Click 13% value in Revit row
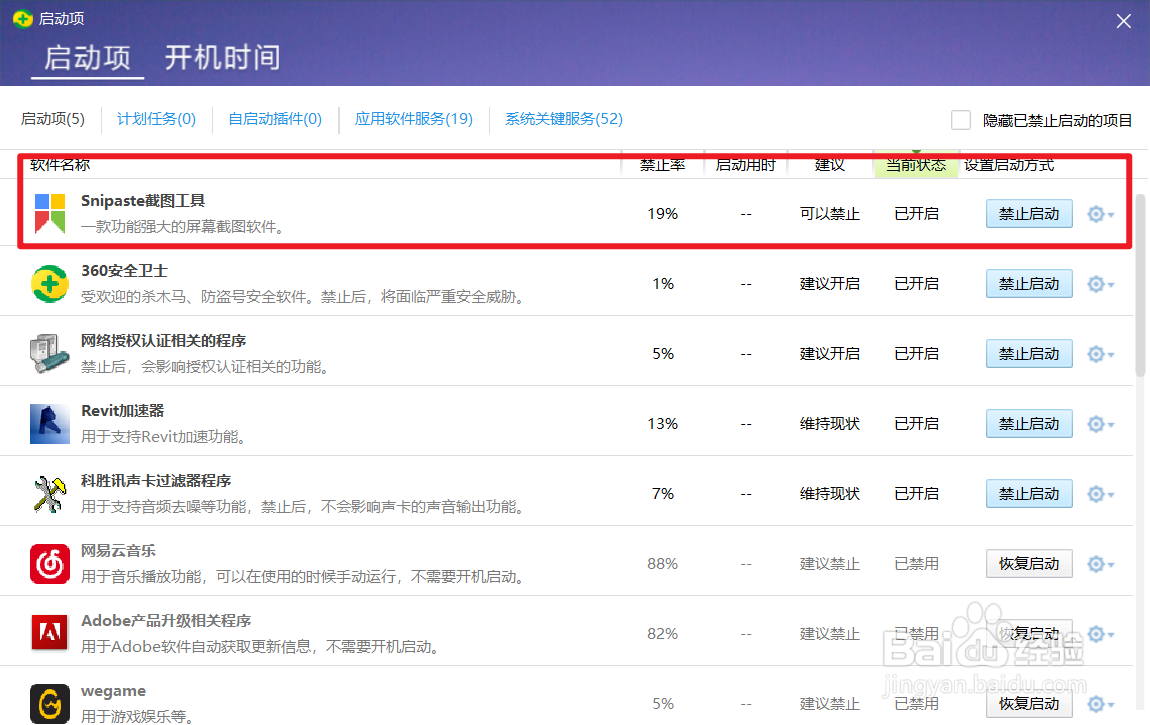1150x725 pixels. pos(662,424)
